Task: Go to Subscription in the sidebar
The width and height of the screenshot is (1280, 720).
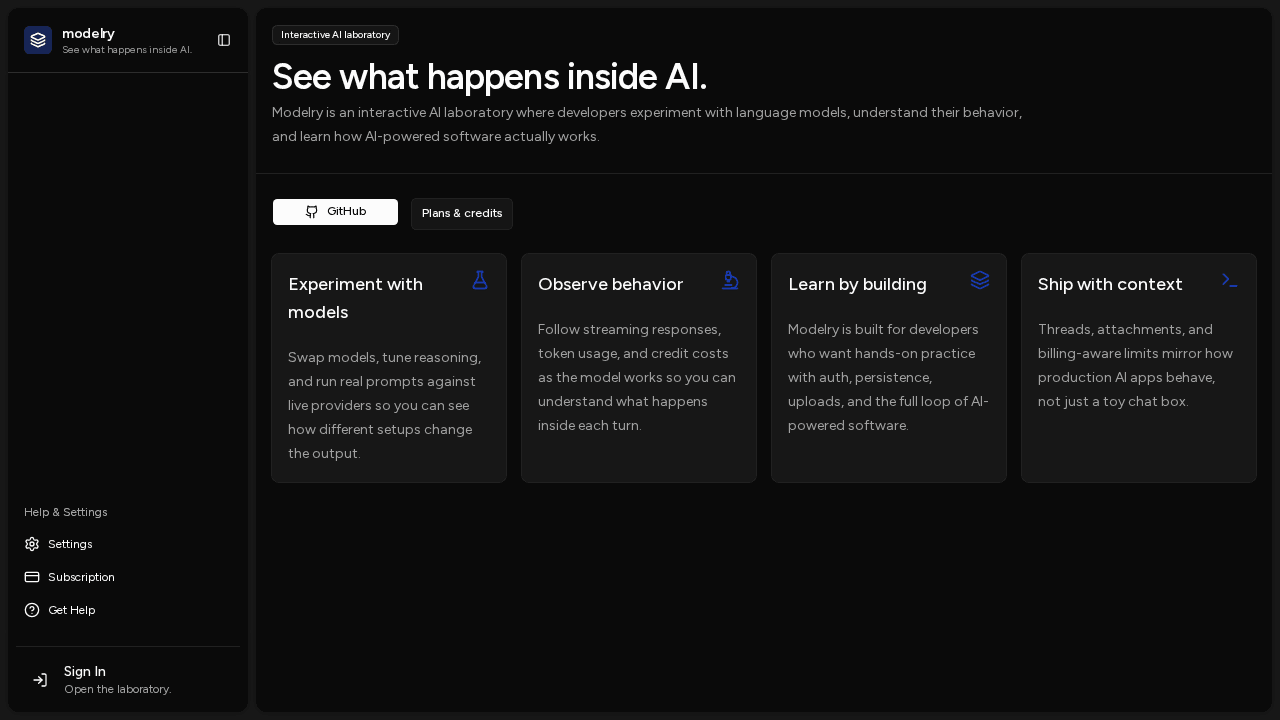Action: [x=128, y=577]
